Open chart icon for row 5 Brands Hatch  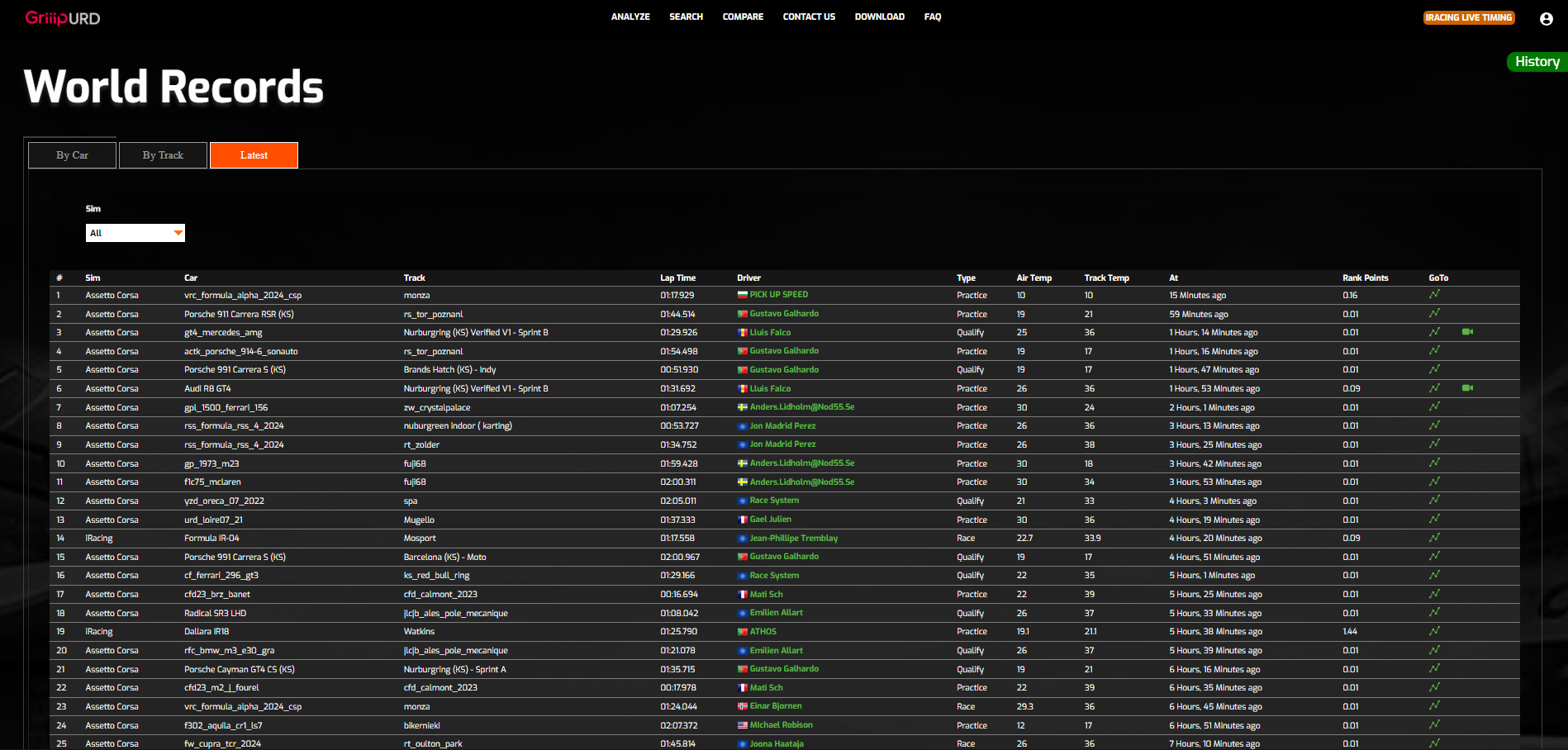pos(1434,369)
